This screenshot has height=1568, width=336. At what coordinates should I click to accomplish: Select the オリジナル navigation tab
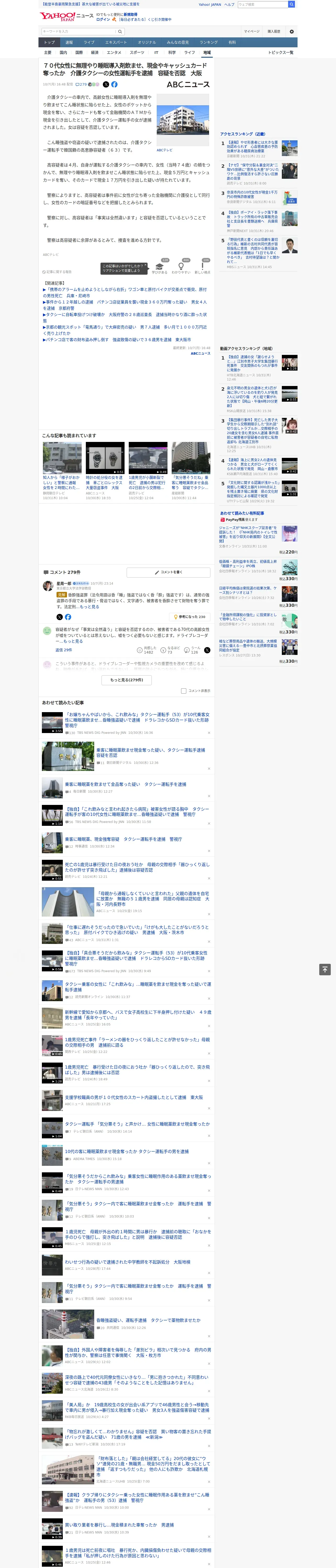pos(147,43)
